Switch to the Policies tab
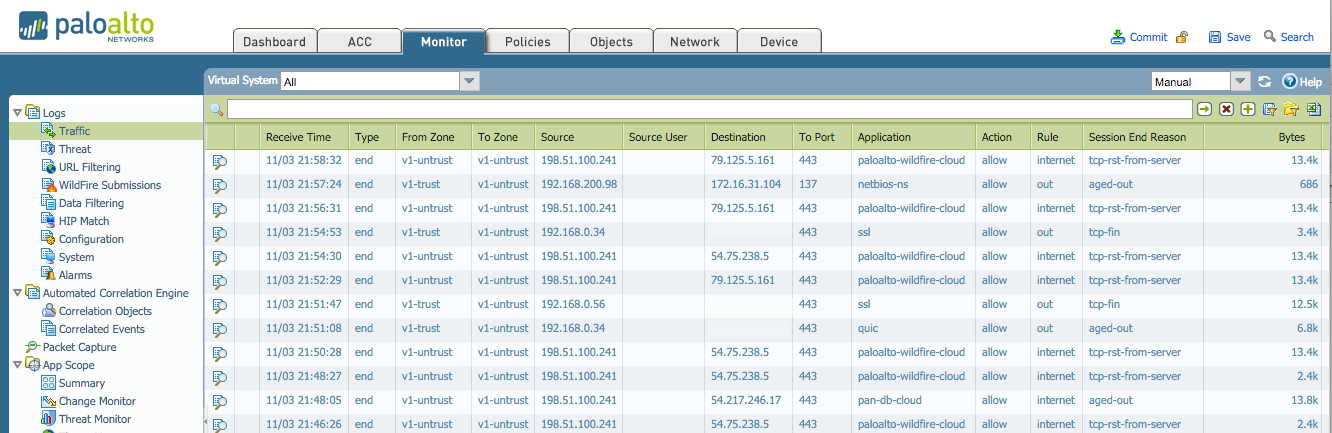Viewport: 1332px width, 433px height. click(527, 41)
